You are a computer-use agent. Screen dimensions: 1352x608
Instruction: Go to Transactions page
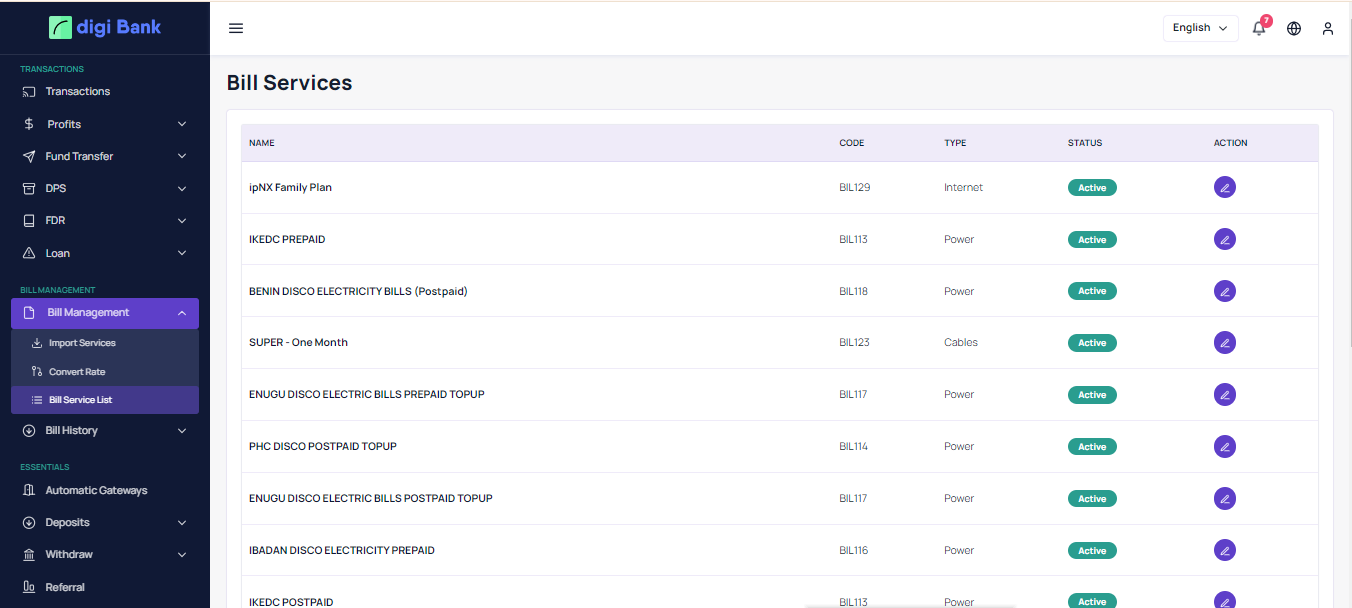pyautogui.click(x=77, y=91)
